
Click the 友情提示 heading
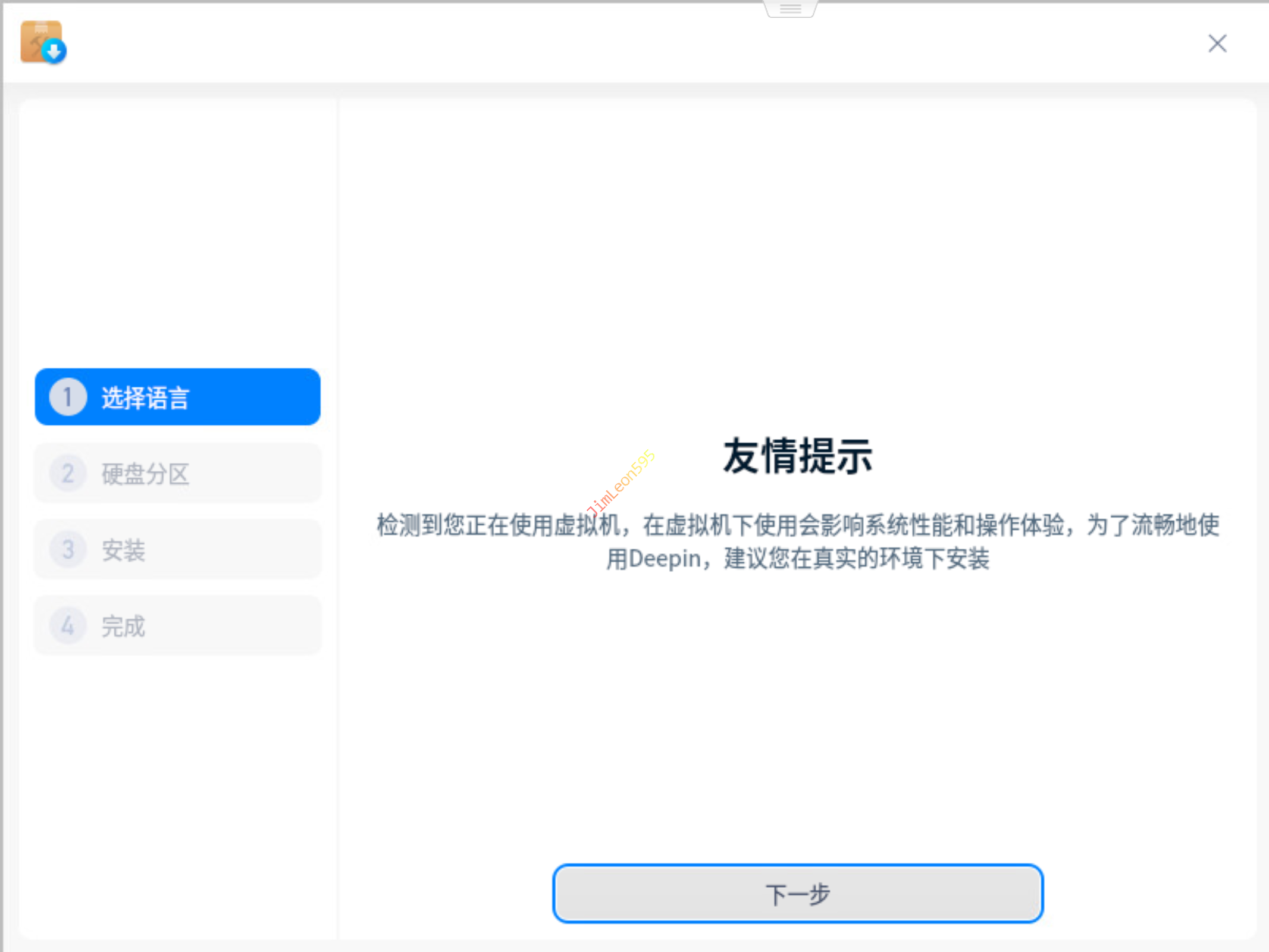[797, 456]
